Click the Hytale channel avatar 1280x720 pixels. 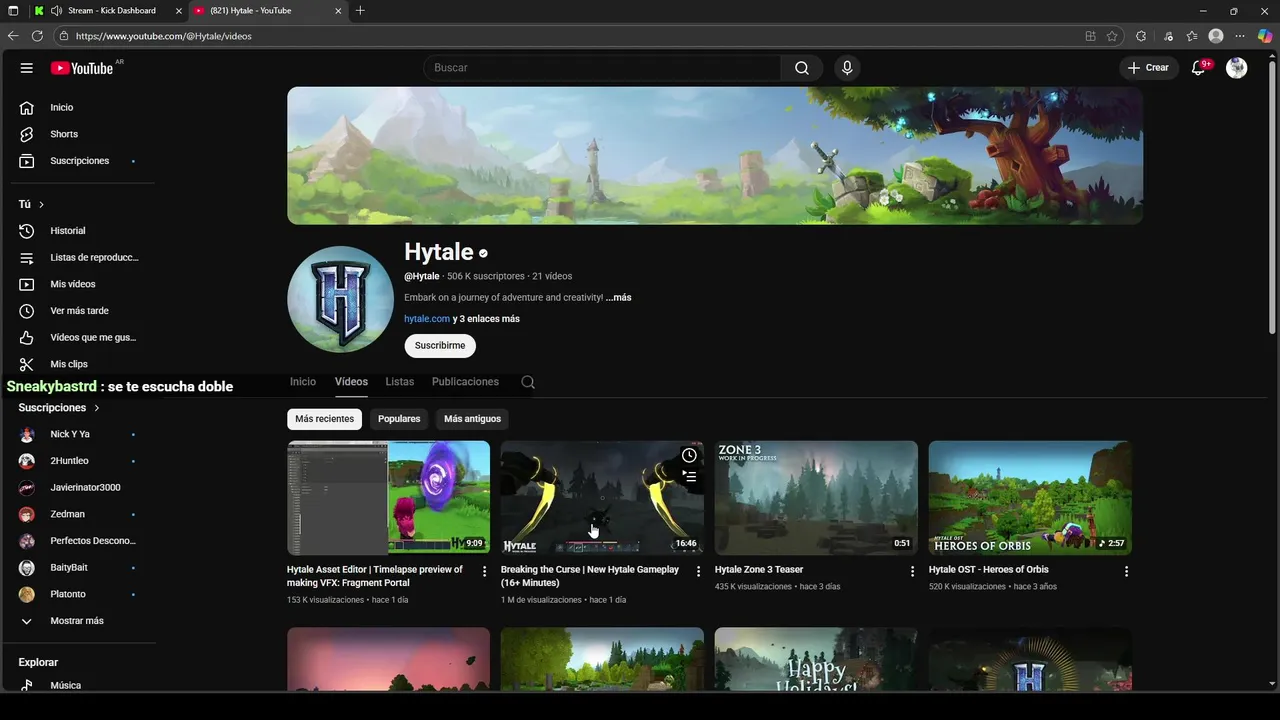[340, 299]
